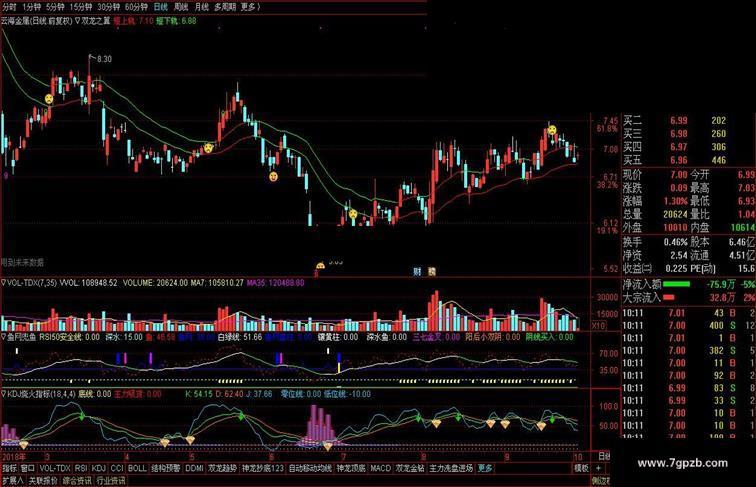Image resolution: width=756 pixels, height=487 pixels.
Task: Click the 指标 tab in the bottom bar
Action: tap(10, 468)
